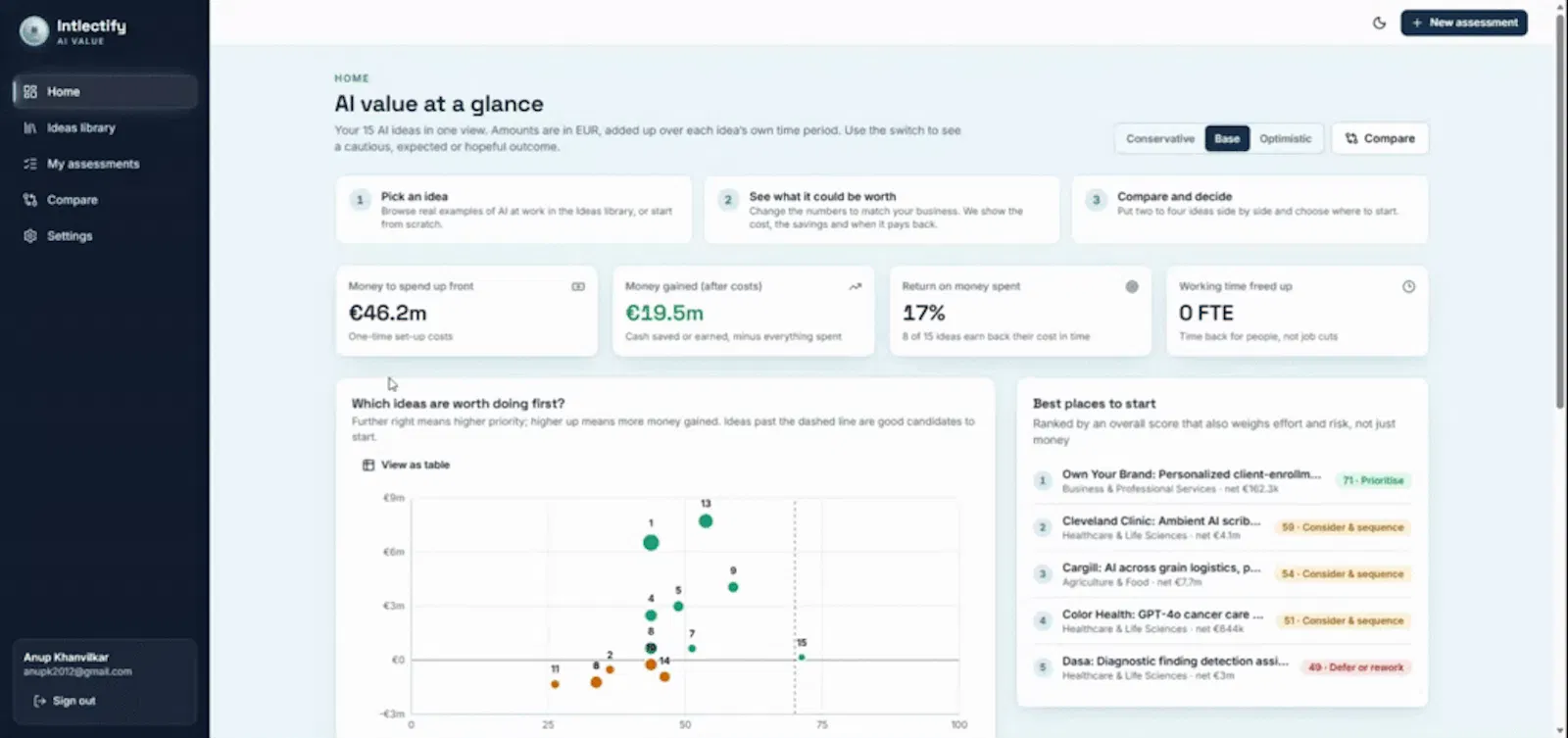Screen dimensions: 1568x738
Task: Switch to dark mode with moon icon
Action: point(1379,23)
